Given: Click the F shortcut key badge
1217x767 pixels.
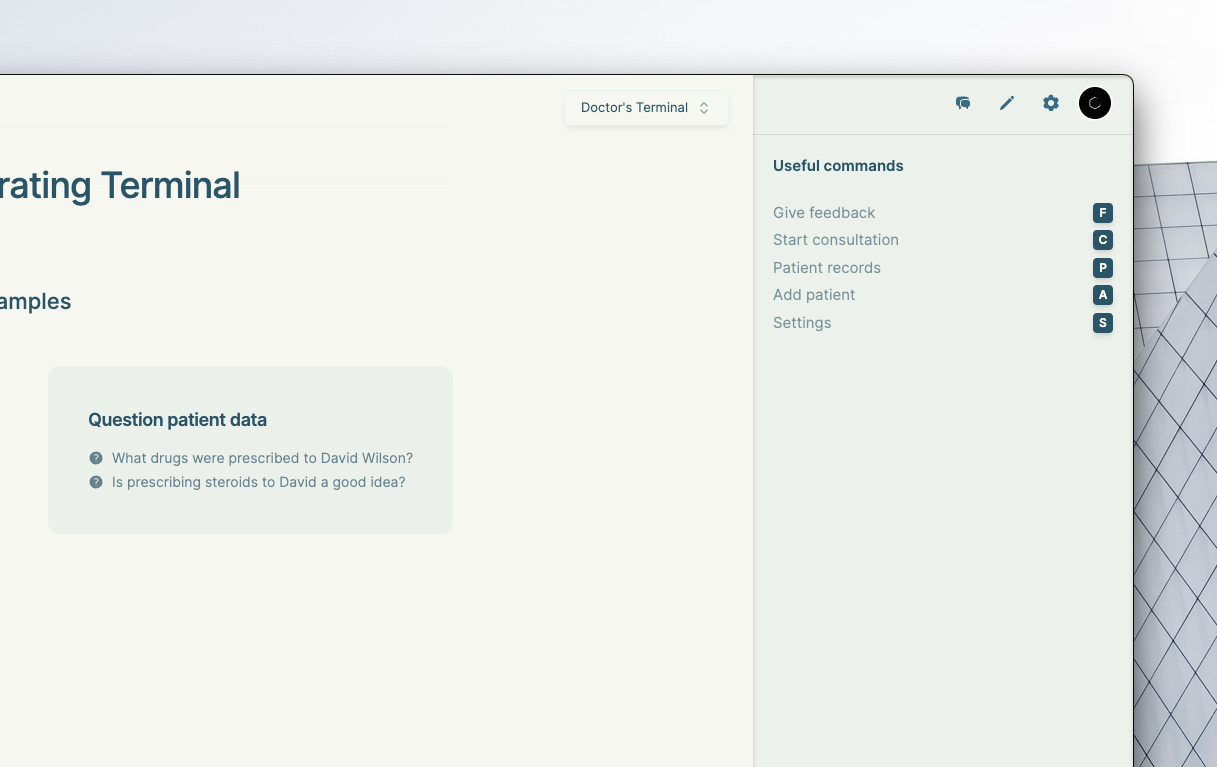Looking at the screenshot, I should (1103, 213).
